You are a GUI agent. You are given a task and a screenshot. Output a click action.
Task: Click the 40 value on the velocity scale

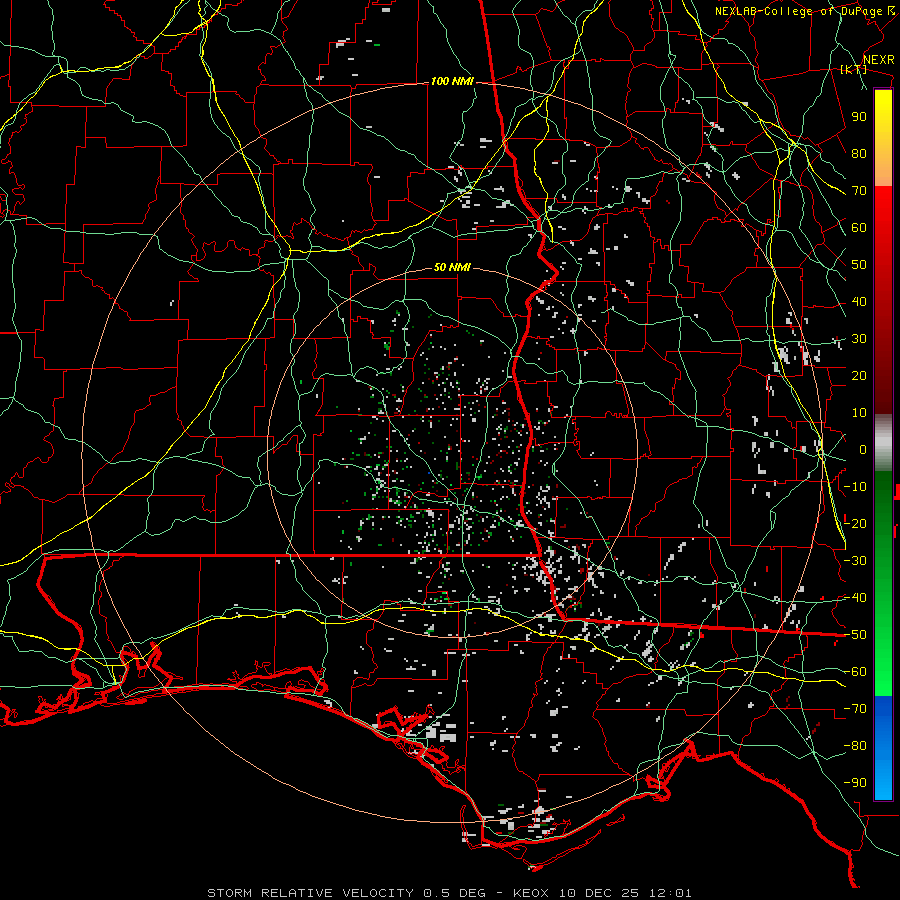(859, 302)
